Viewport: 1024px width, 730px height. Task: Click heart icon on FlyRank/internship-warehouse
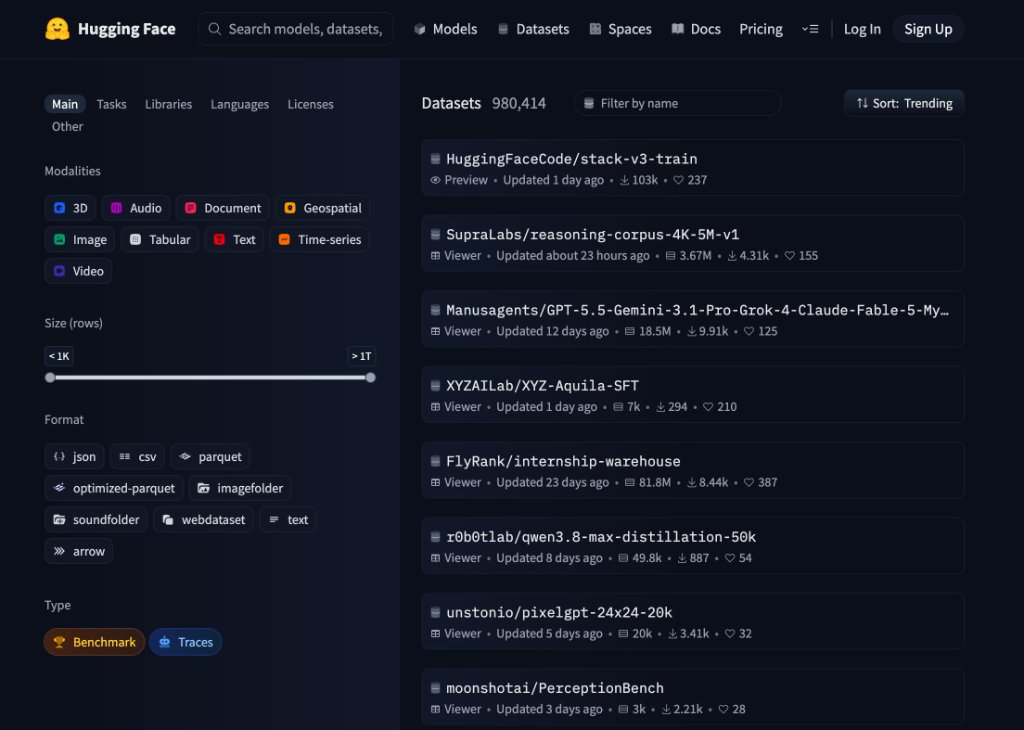click(749, 483)
